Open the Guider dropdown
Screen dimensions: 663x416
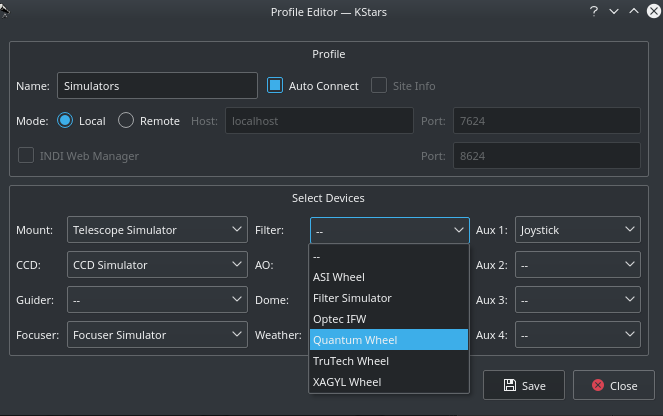157,300
